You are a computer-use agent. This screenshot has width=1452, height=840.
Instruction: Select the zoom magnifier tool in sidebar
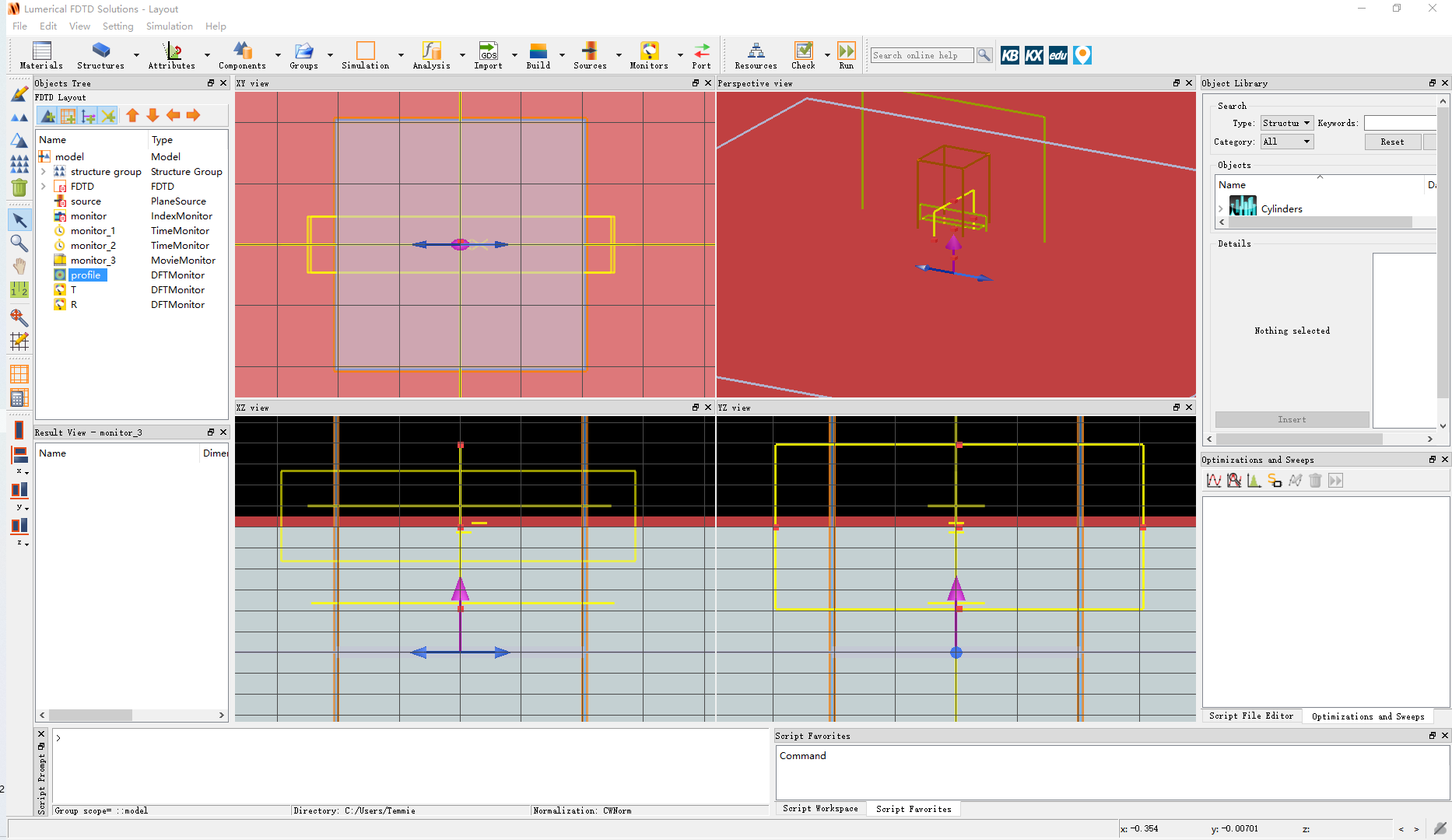pyautogui.click(x=19, y=243)
